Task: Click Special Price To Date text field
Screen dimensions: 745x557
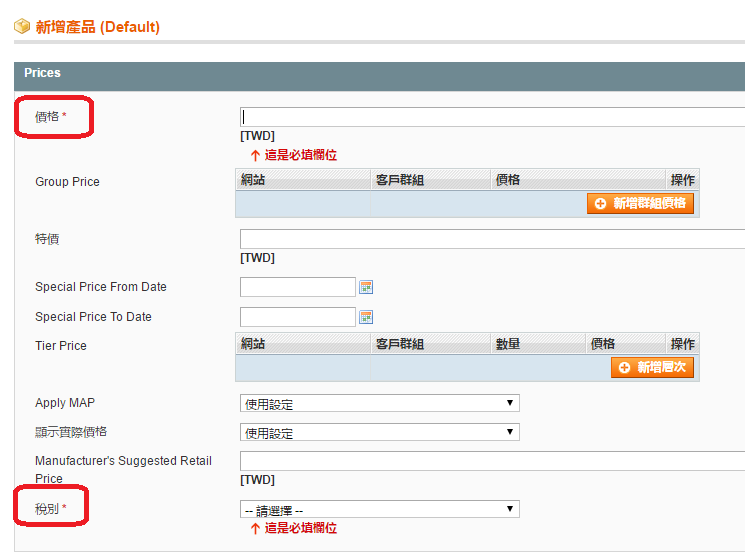Action: pos(298,318)
